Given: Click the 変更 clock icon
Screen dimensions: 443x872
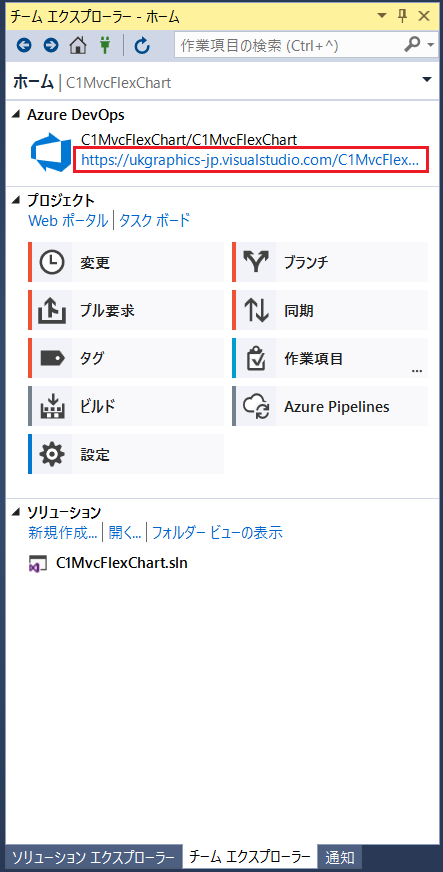Looking at the screenshot, I should (x=52, y=262).
